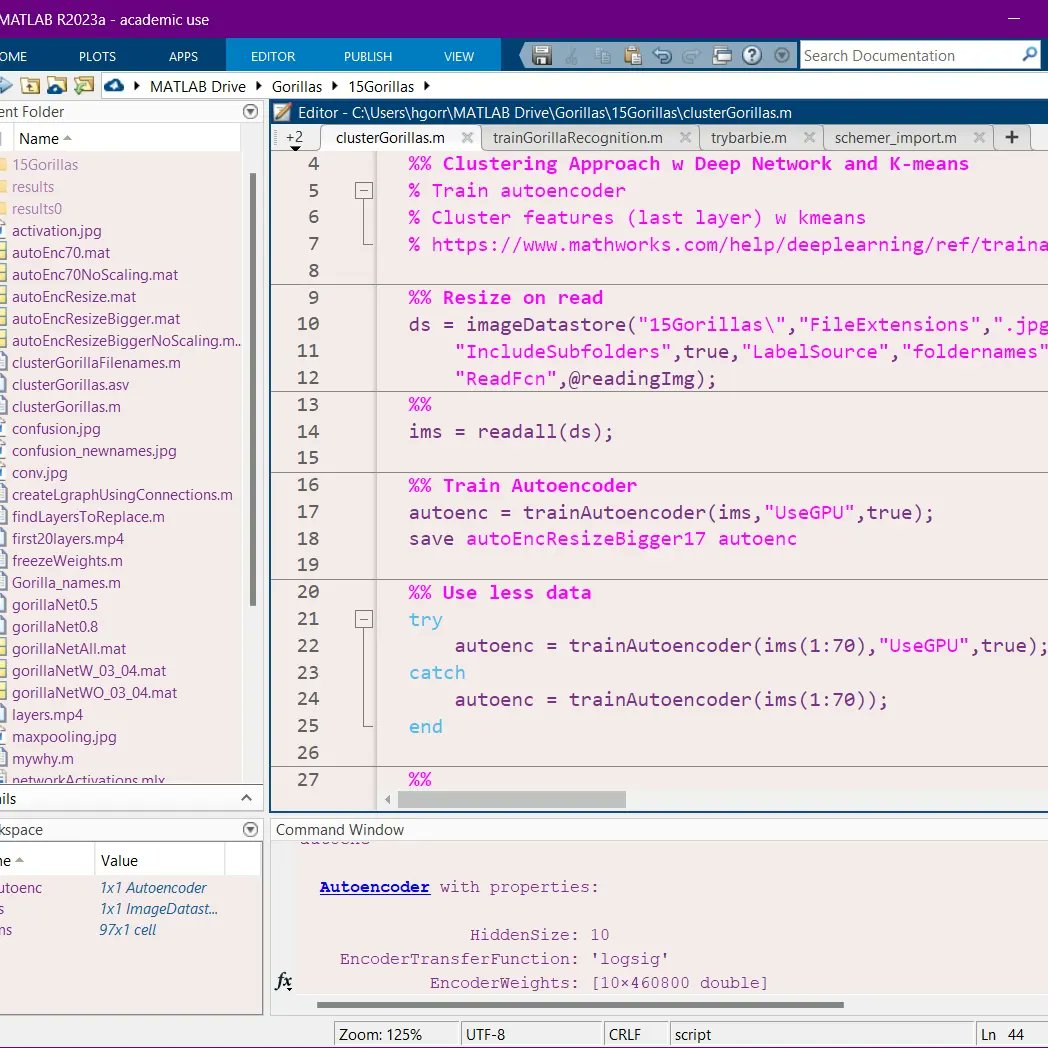Click the fx function browser icon
Viewport: 1048px width, 1048px height.
tap(283, 981)
